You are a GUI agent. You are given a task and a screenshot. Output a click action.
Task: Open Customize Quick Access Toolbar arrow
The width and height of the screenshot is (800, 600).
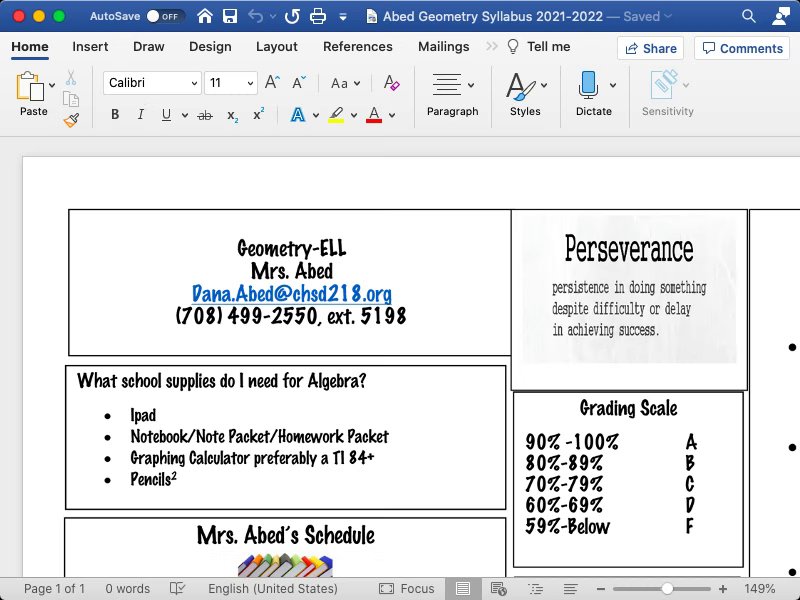(343, 17)
